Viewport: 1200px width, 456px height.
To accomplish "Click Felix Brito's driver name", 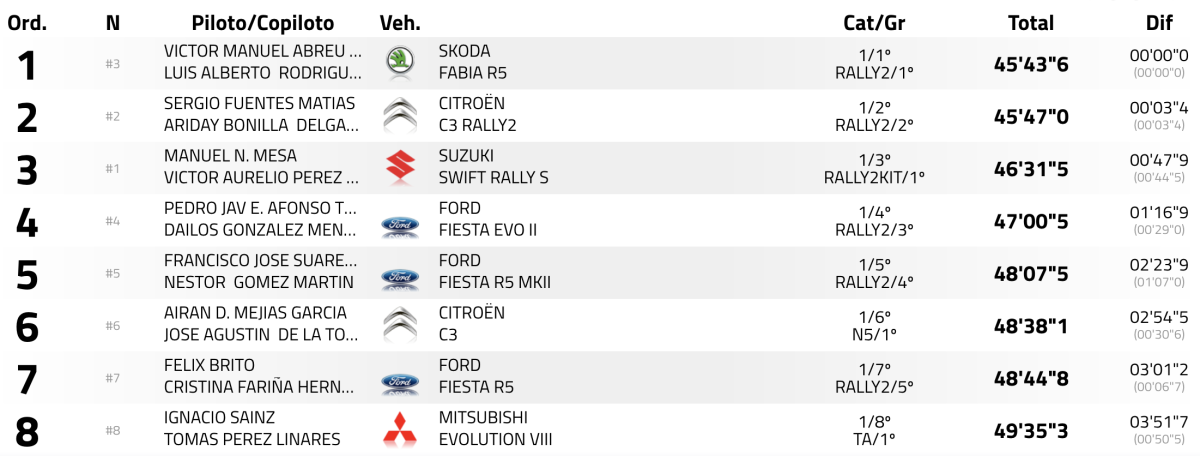I will [x=209, y=365].
